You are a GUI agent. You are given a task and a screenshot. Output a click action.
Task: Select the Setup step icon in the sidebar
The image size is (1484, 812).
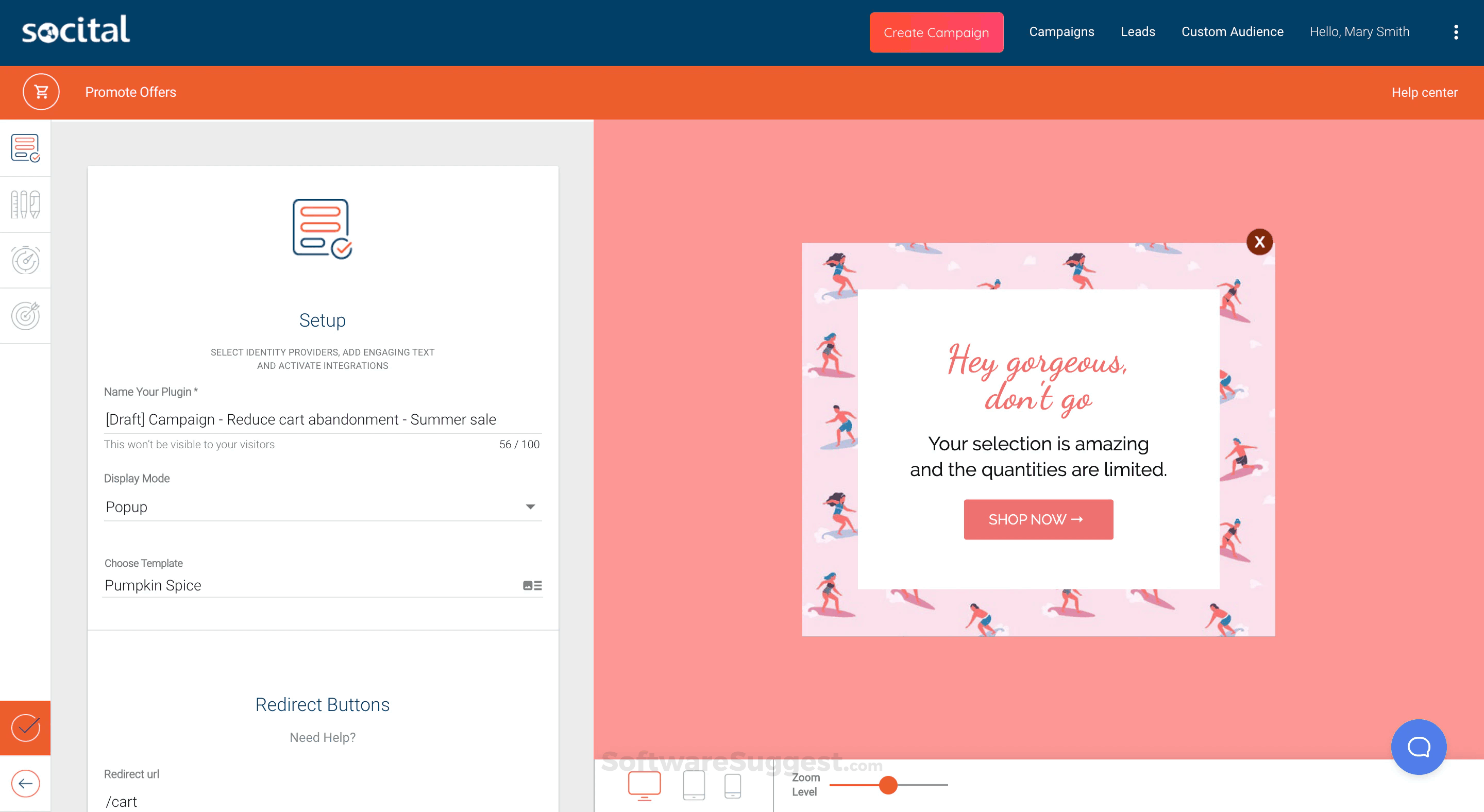click(x=25, y=147)
